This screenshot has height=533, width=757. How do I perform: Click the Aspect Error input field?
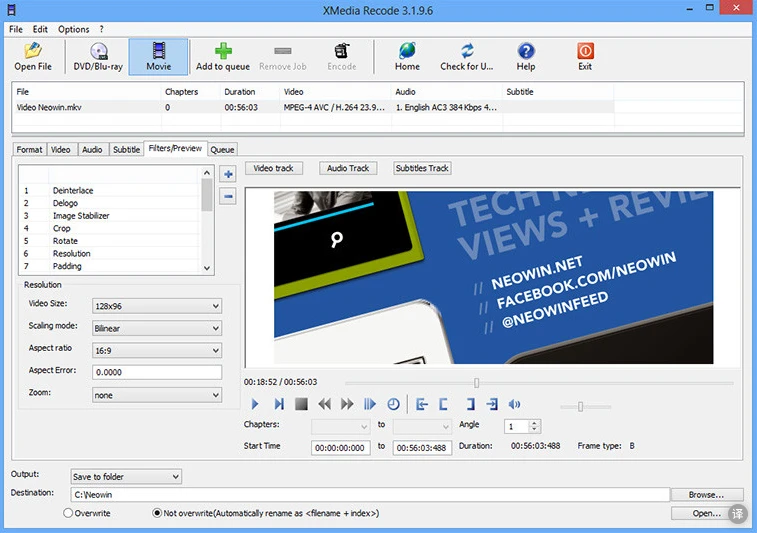(156, 372)
